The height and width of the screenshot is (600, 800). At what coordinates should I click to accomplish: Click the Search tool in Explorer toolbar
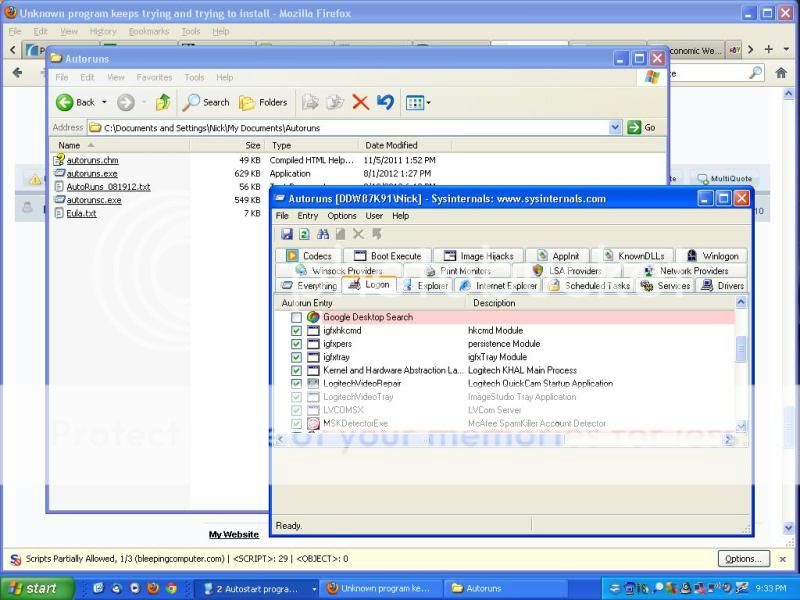(x=206, y=103)
